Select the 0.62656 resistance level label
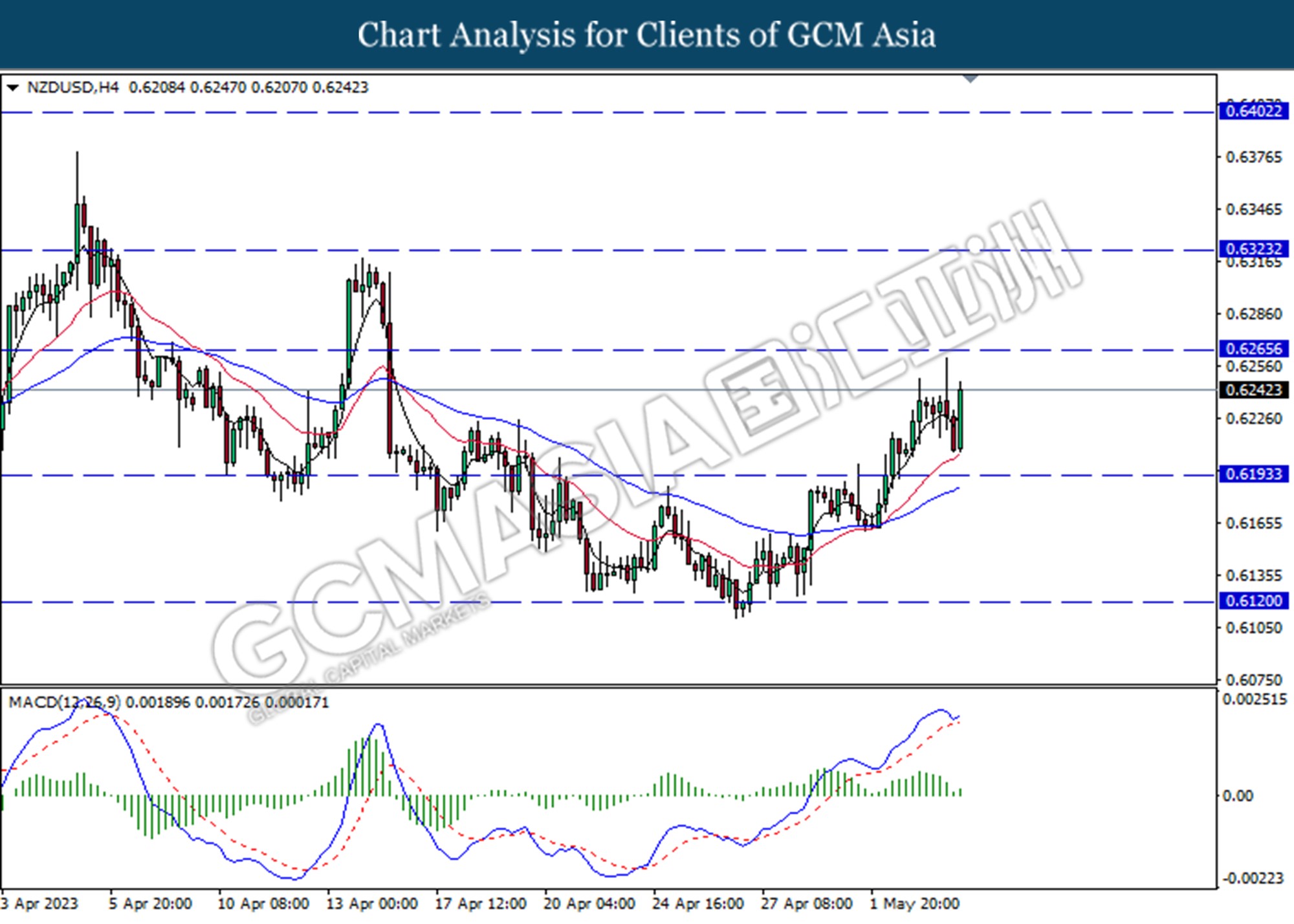The width and height of the screenshot is (1294, 924). pos(1254,349)
